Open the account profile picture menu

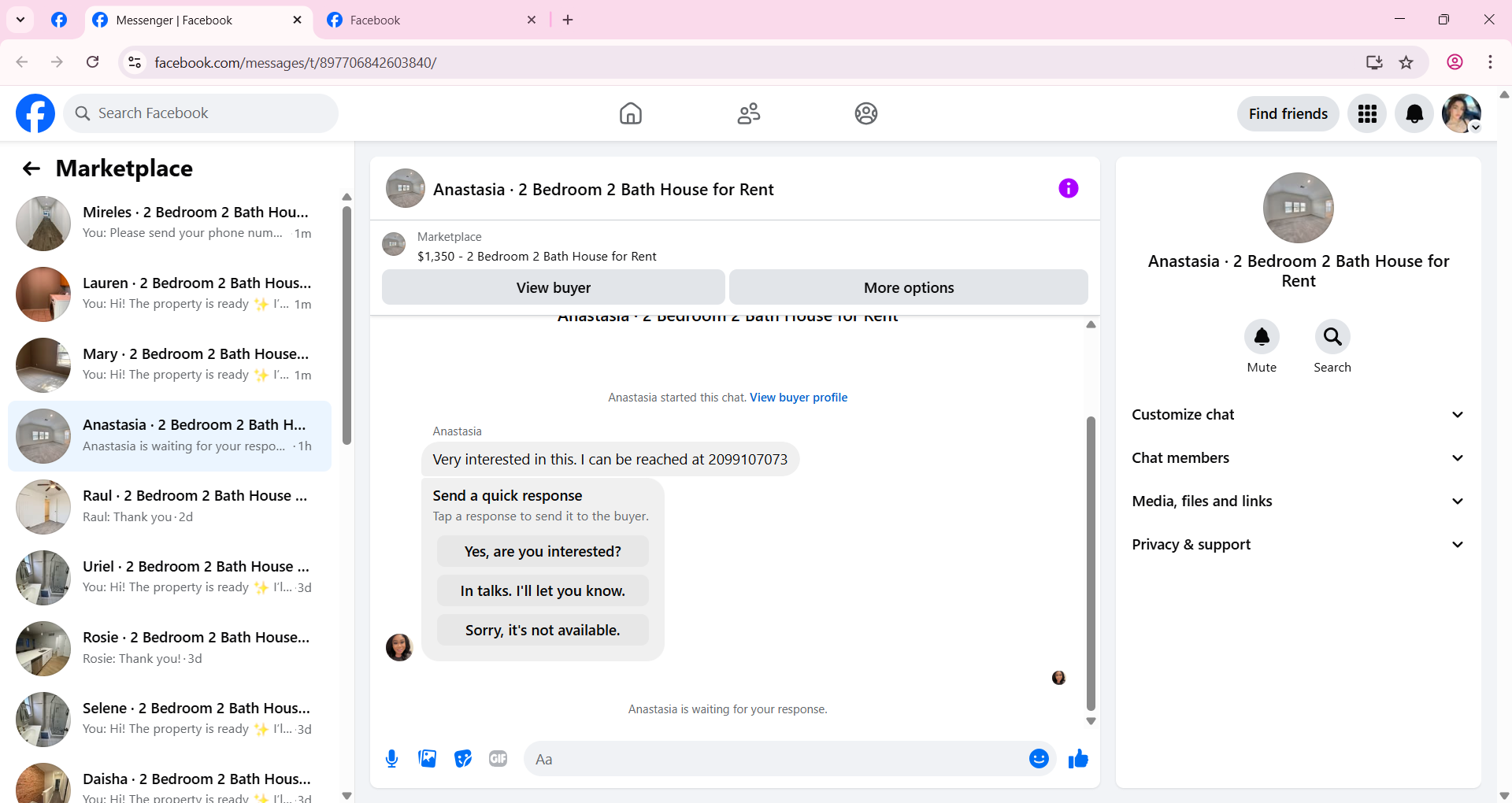[x=1462, y=113]
